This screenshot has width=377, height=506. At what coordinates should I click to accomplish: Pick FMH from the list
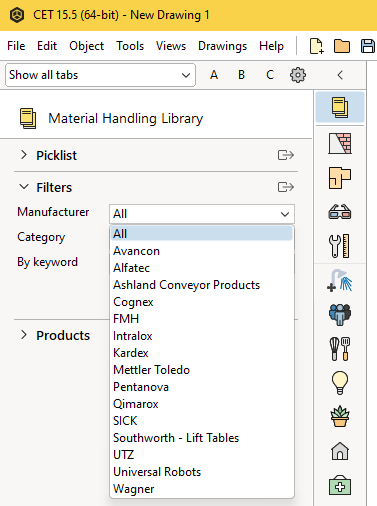pyautogui.click(x=202, y=319)
